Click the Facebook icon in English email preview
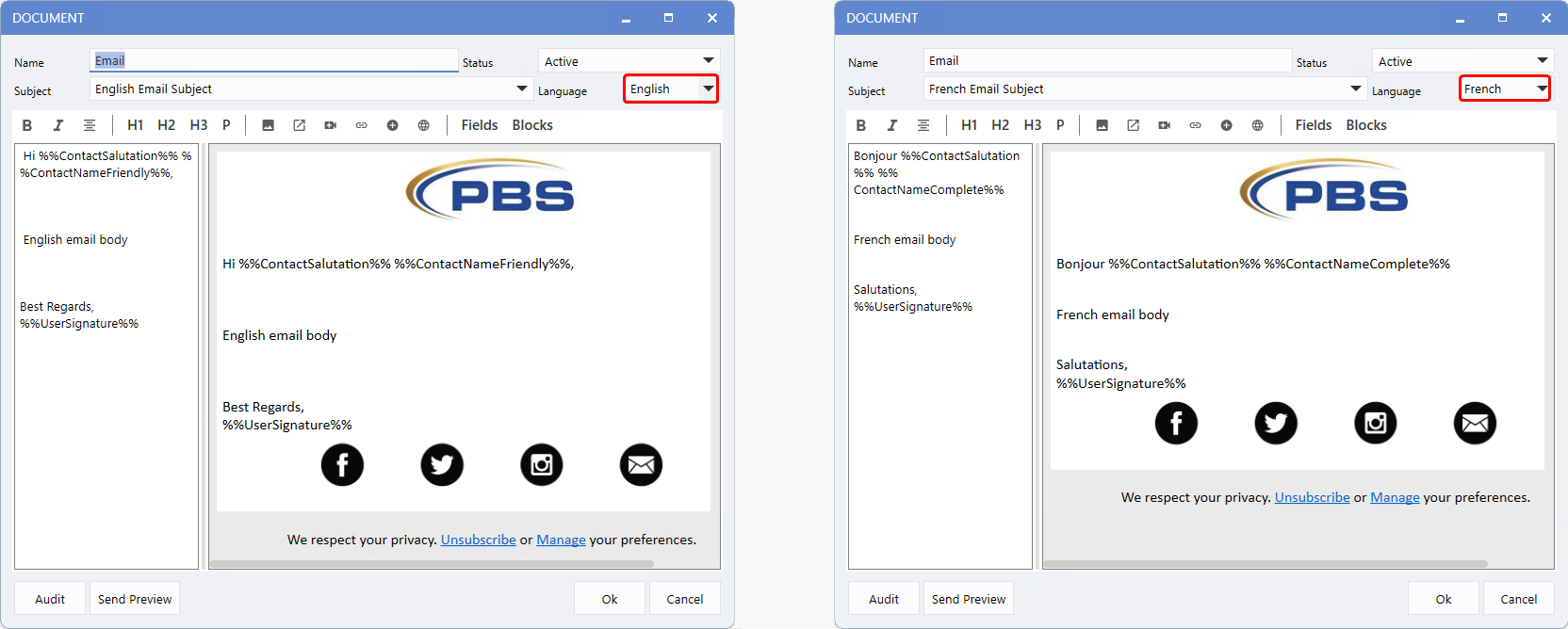This screenshot has height=629, width=1568. [x=342, y=465]
